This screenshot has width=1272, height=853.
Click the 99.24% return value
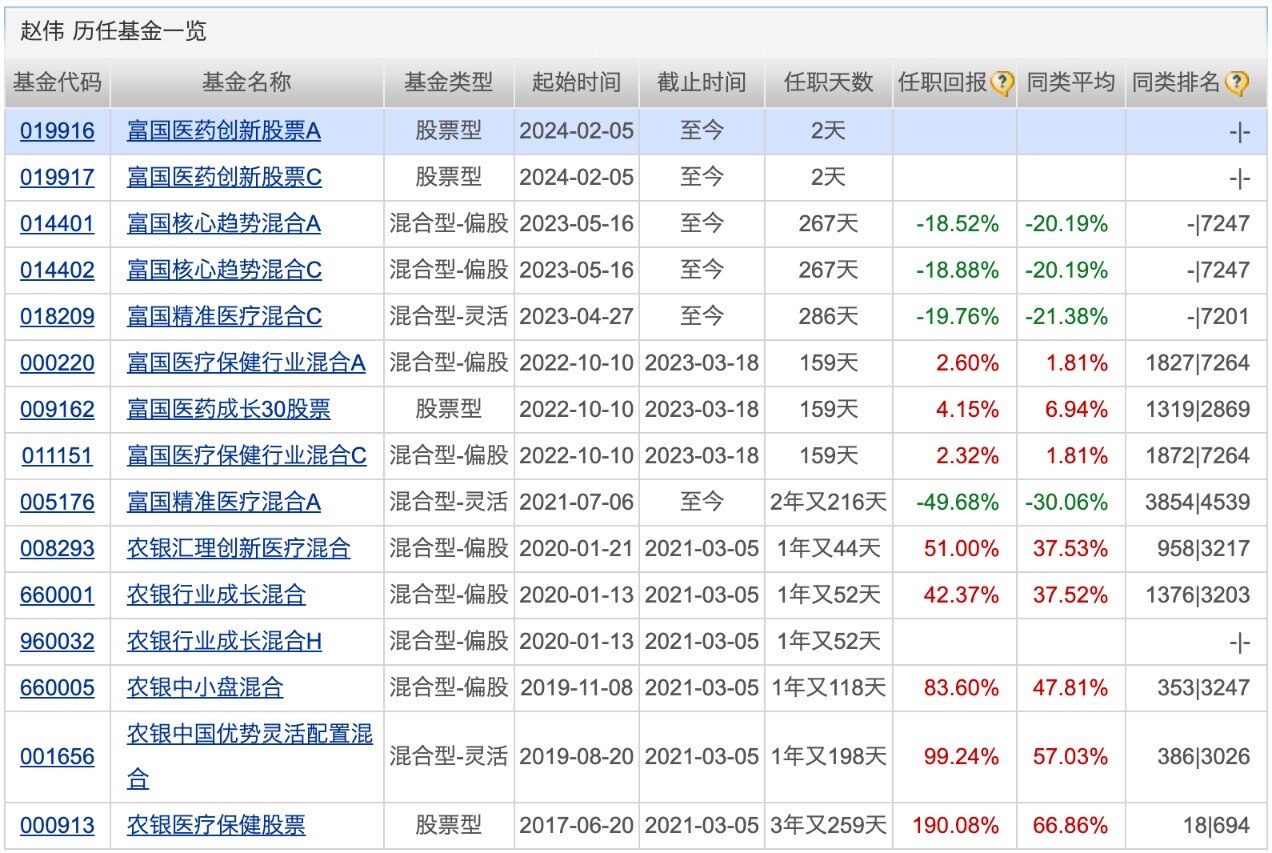pos(961,757)
